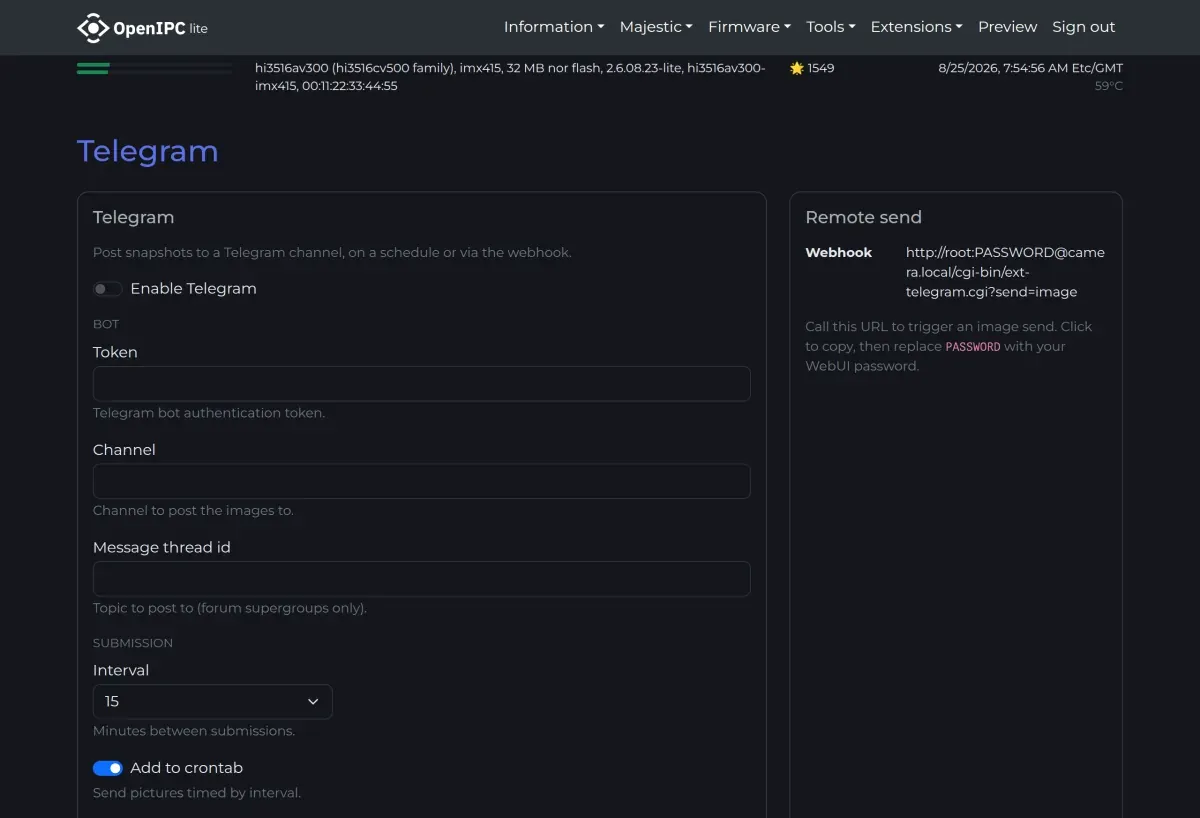
Task: Click the date and time text
Action: [1030, 68]
